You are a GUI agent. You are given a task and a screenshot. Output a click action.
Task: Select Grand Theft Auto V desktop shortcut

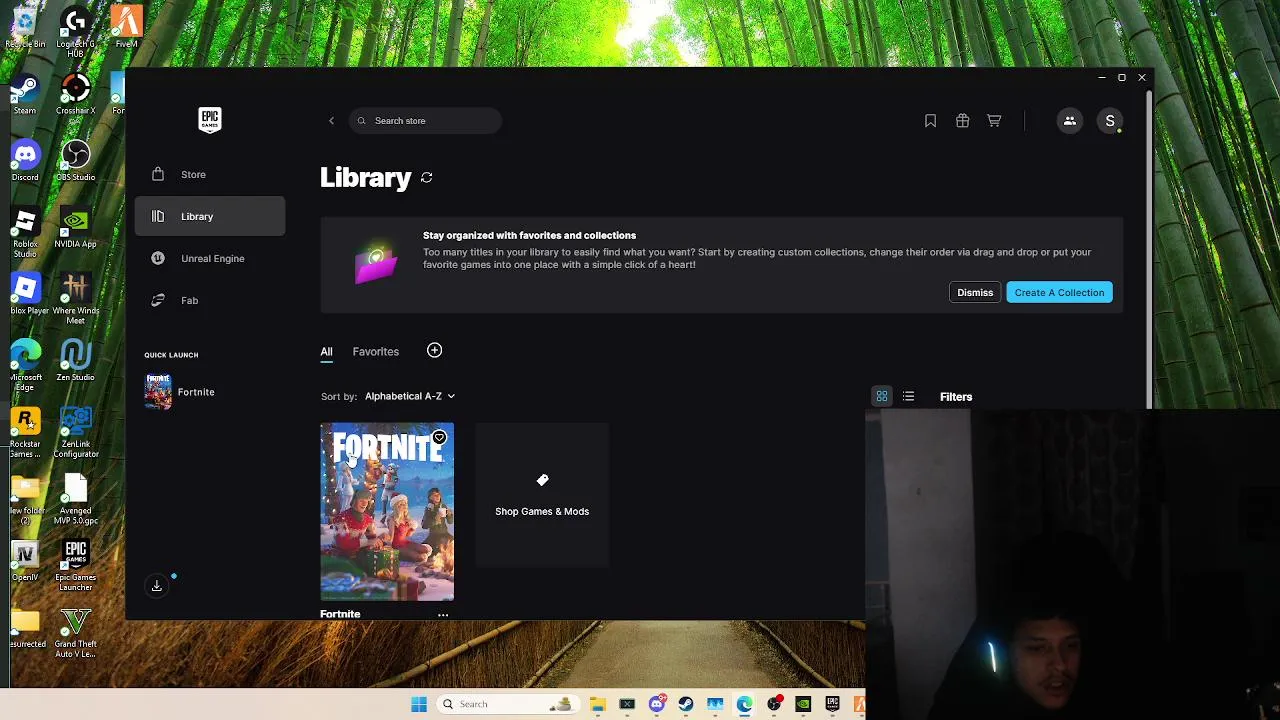pos(76,633)
